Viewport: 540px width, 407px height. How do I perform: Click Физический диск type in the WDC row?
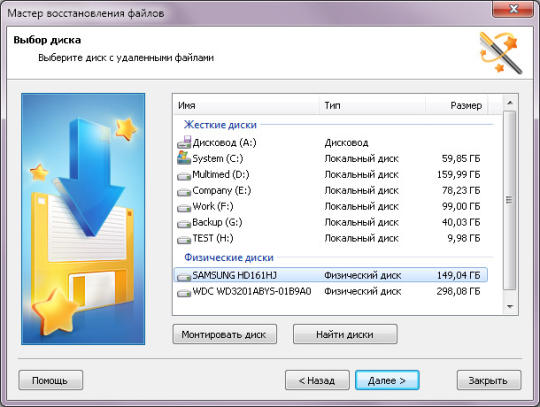[x=362, y=292]
